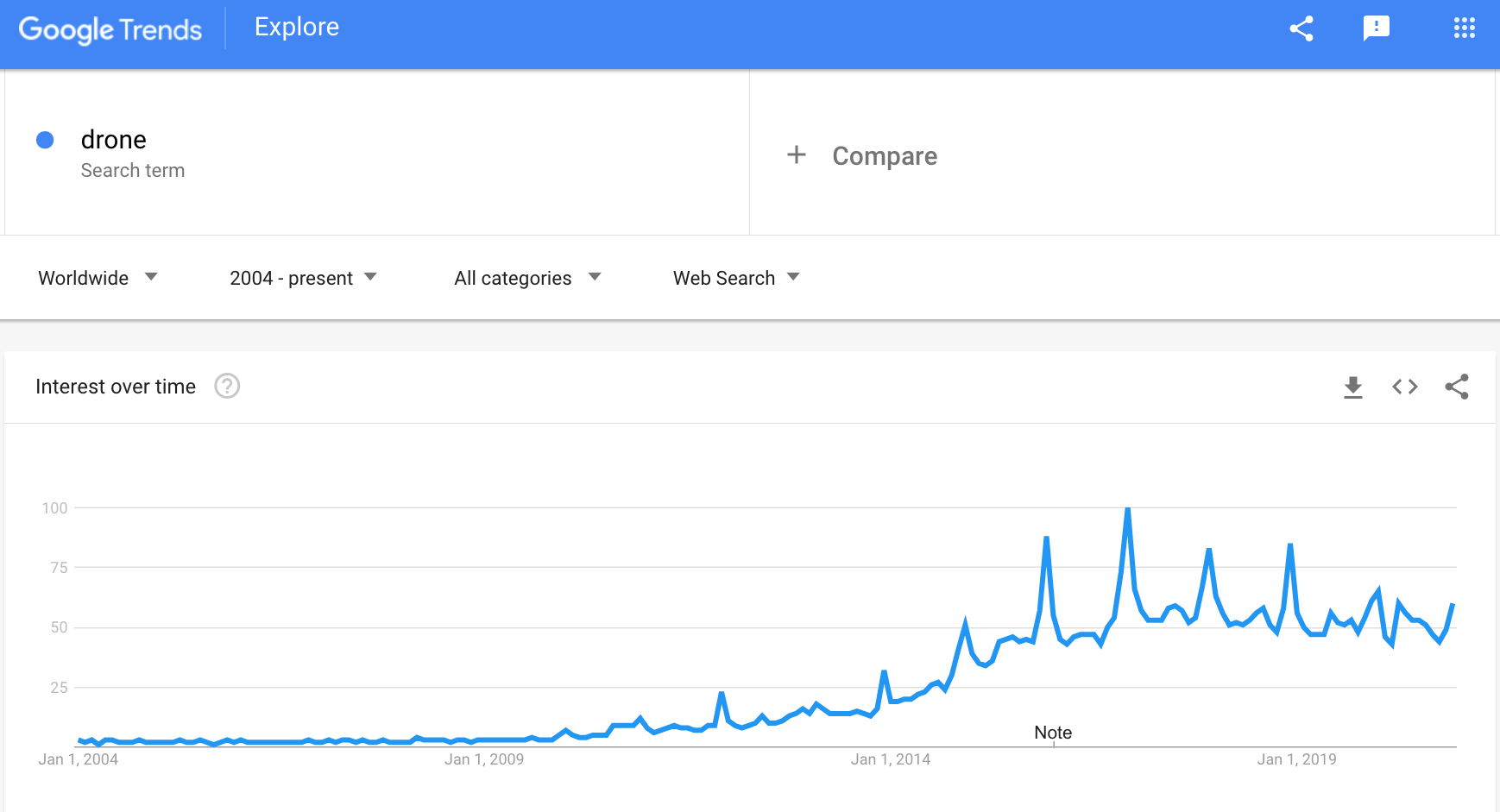
Task: Select the Explore header item
Action: tap(297, 27)
